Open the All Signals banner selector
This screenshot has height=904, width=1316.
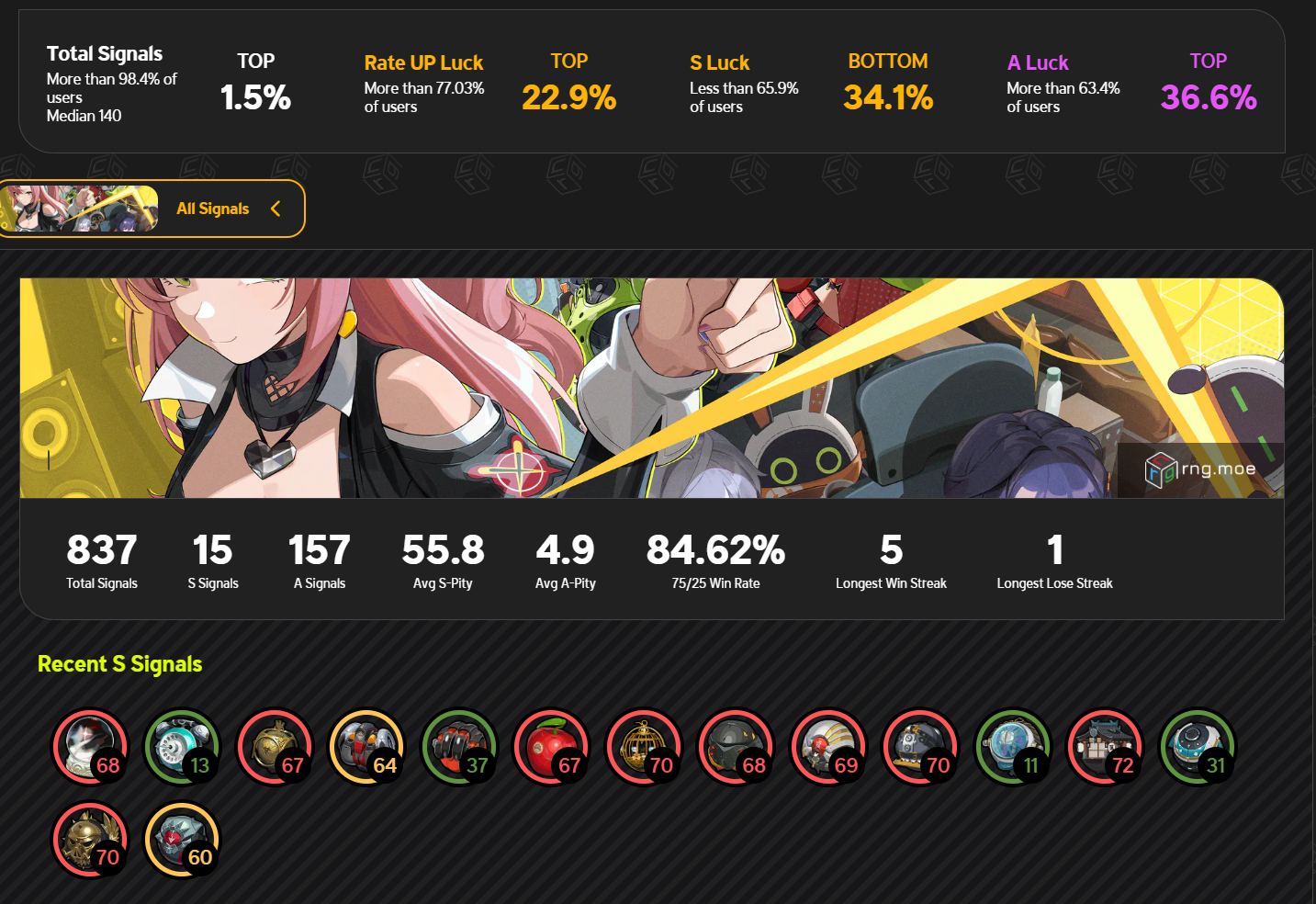152,209
